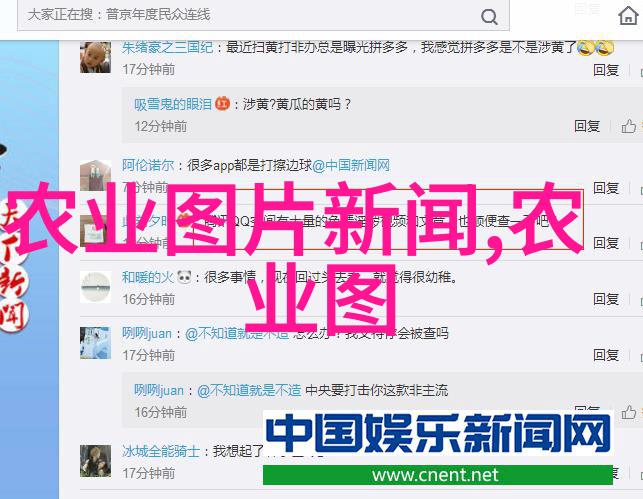Click the search magnifier icon
Viewport: 643px width, 499px height.
point(489,17)
